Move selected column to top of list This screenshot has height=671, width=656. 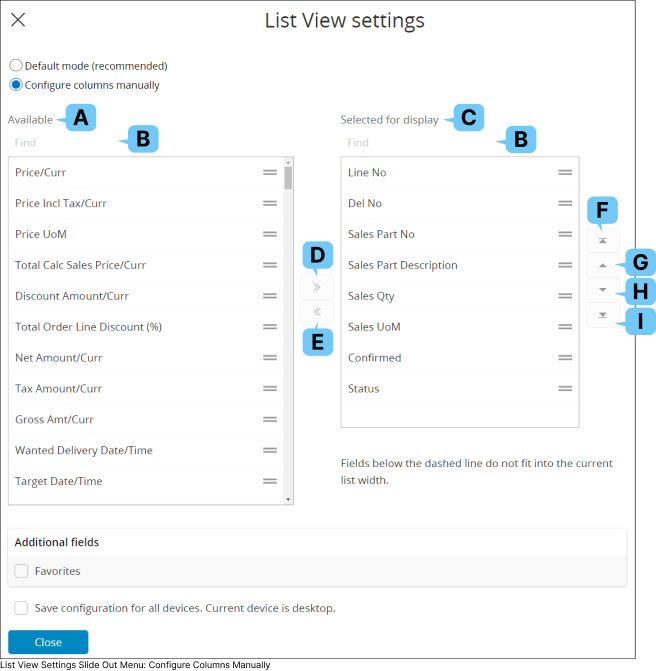click(602, 241)
